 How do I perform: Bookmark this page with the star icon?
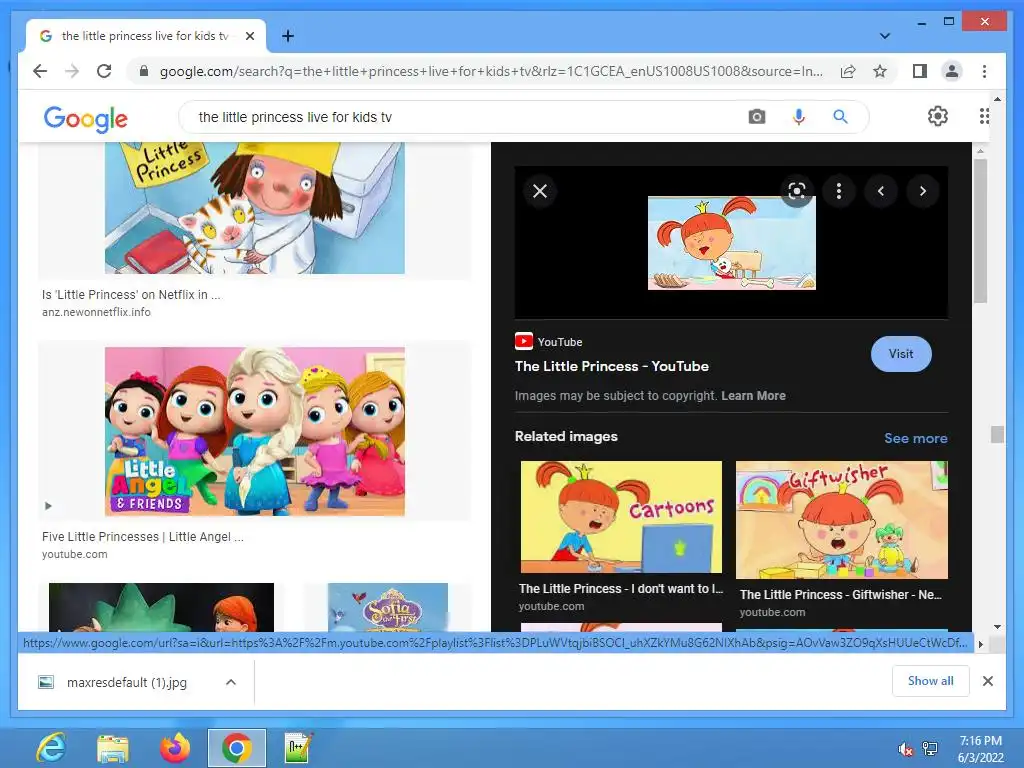click(880, 71)
